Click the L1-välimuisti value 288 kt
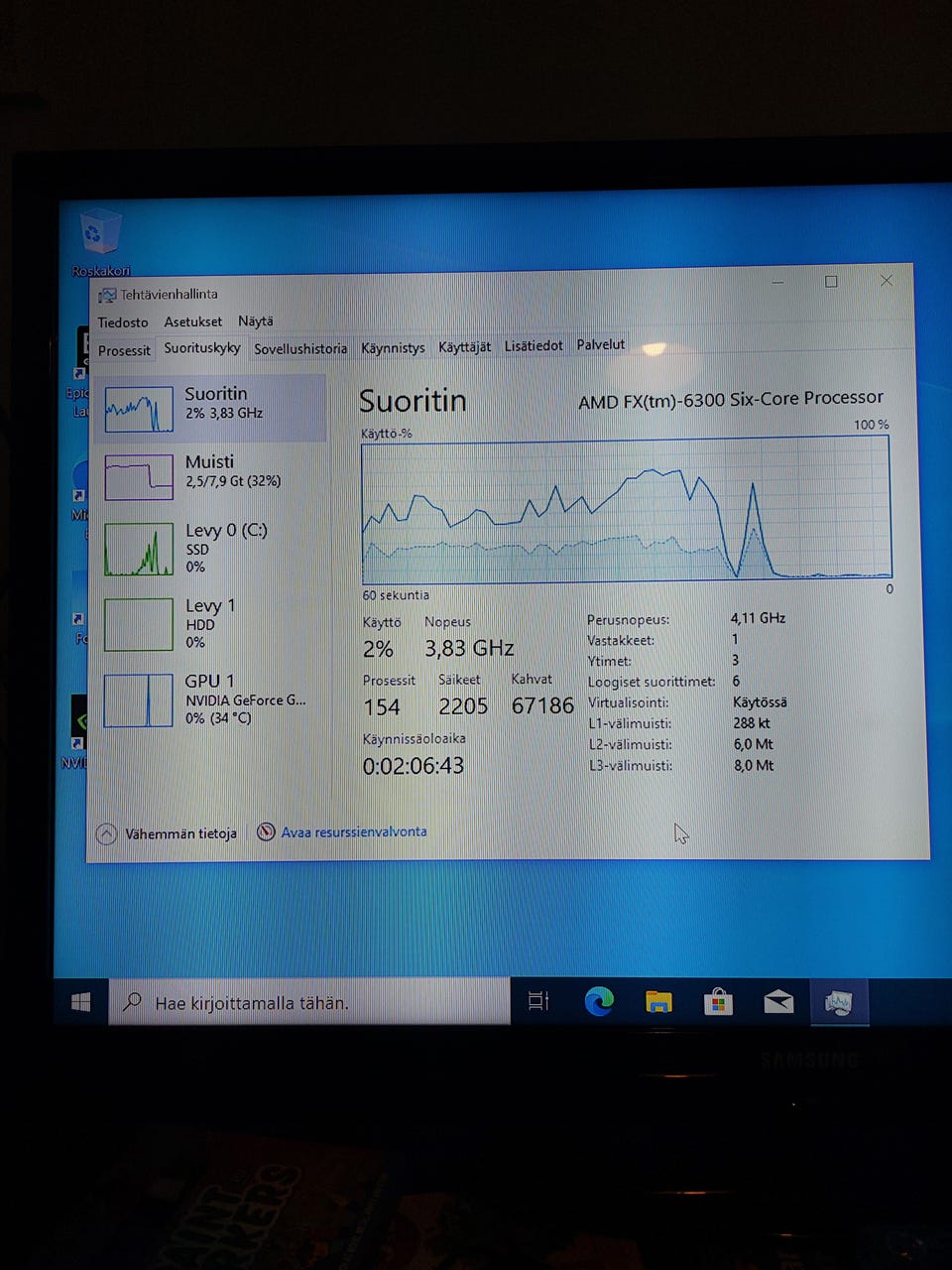 [x=752, y=723]
